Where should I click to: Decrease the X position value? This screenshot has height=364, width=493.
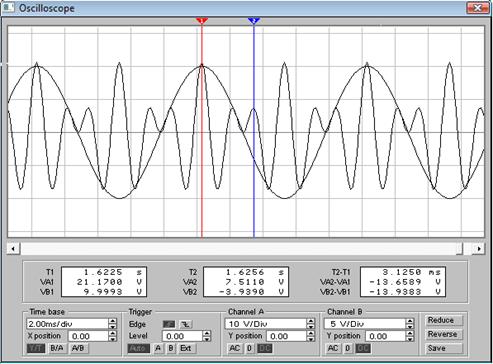coord(113,339)
